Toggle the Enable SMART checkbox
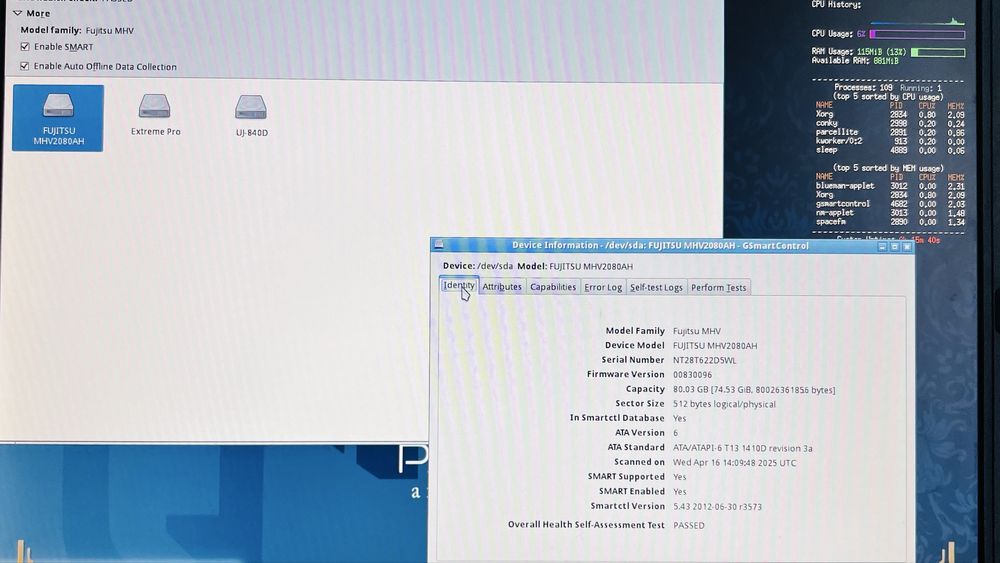Screen dimensions: 1000x563 click(x=25, y=47)
